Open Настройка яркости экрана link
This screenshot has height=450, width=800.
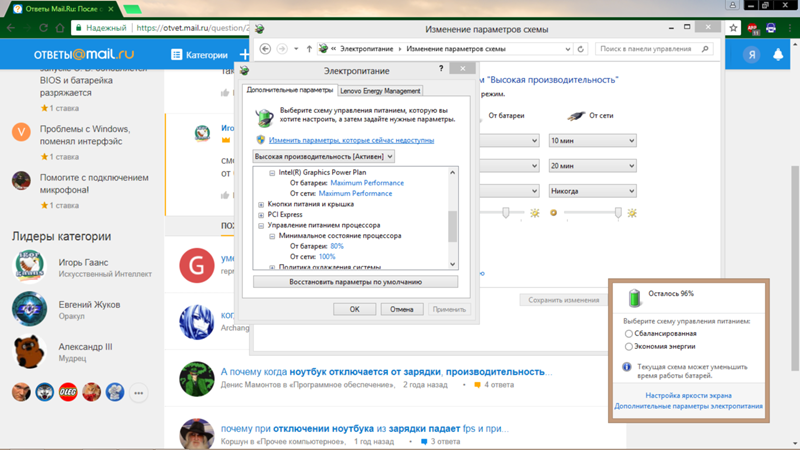(x=688, y=395)
